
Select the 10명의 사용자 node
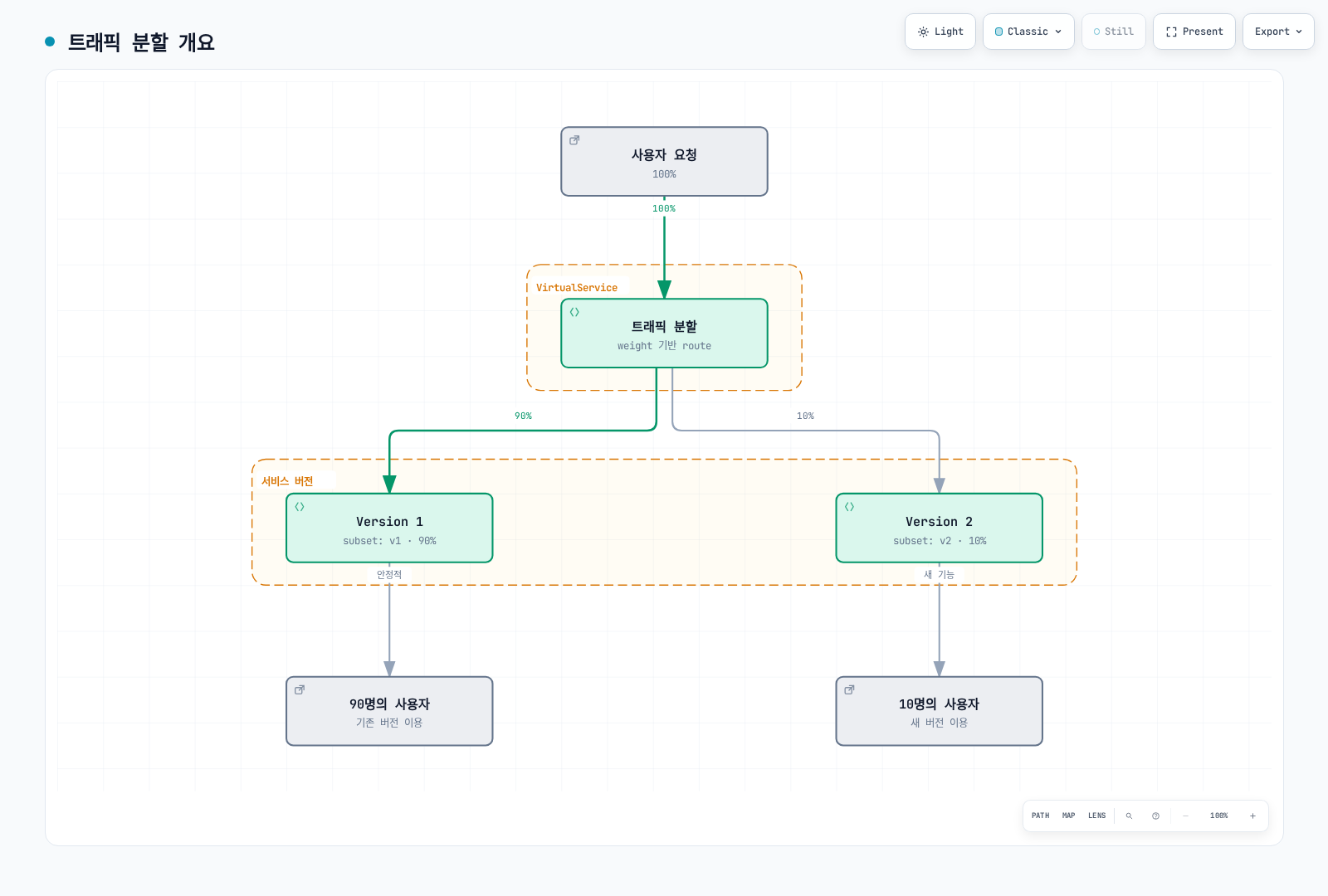point(939,711)
